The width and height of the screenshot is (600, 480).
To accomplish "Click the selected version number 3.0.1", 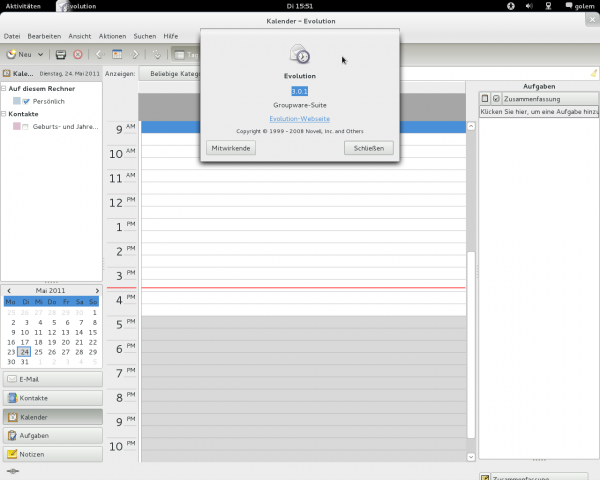I will pyautogui.click(x=300, y=91).
